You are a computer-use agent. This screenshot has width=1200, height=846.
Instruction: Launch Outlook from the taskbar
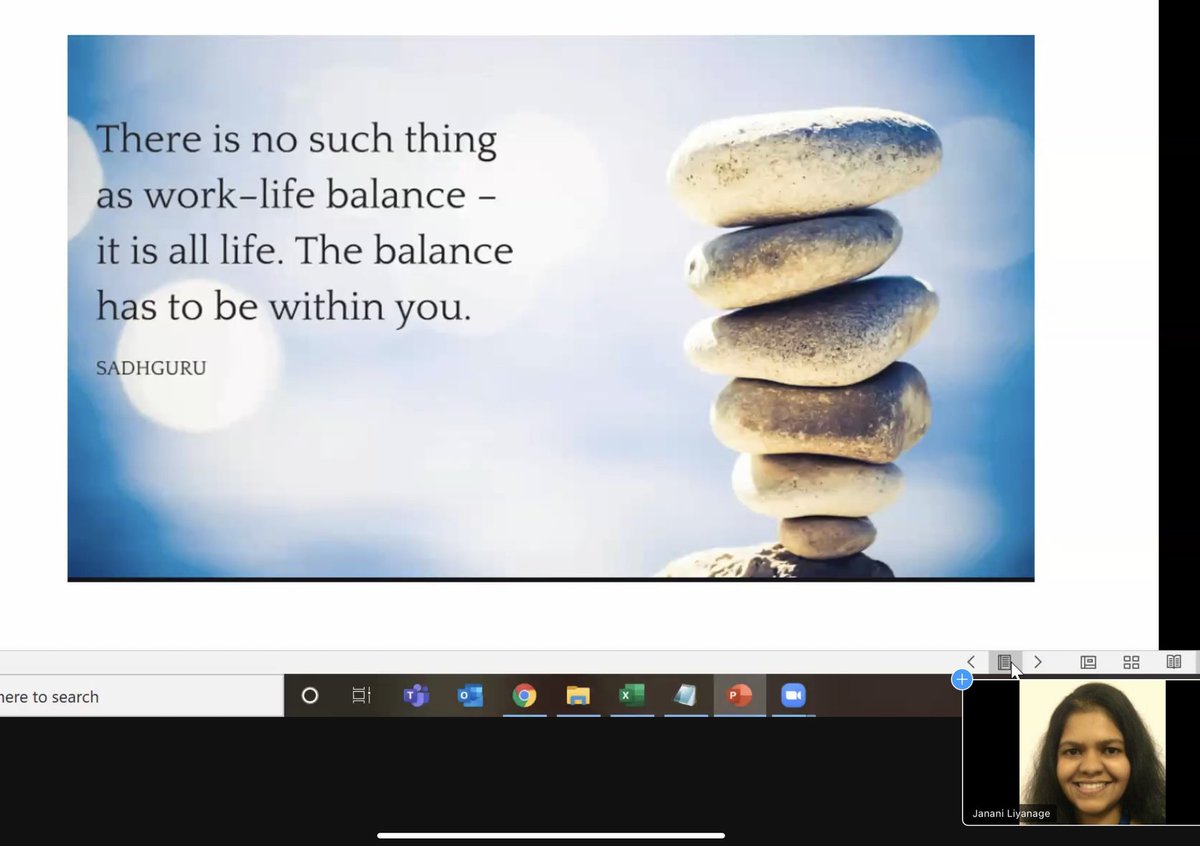470,696
